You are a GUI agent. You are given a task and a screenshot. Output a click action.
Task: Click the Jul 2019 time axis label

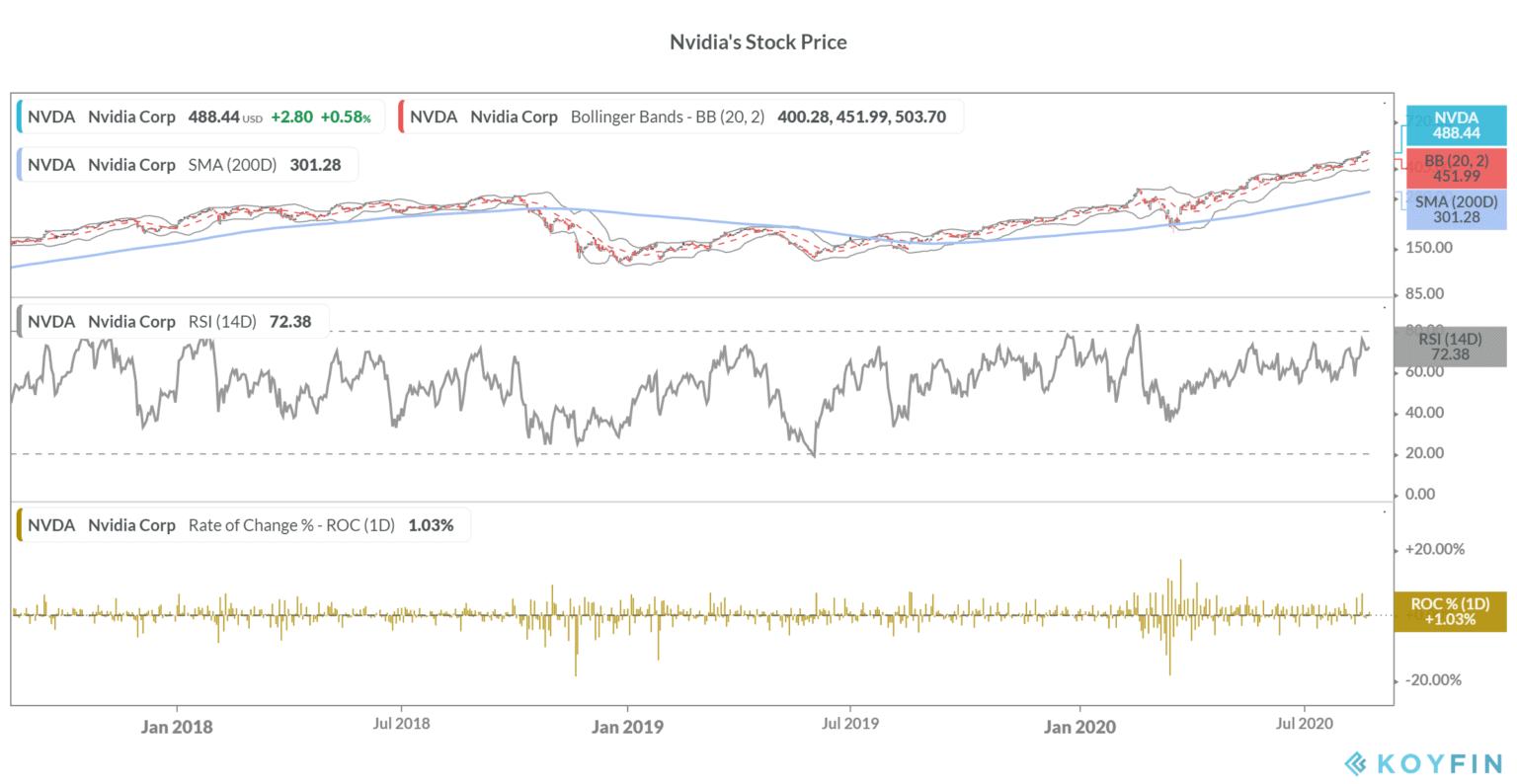click(850, 723)
